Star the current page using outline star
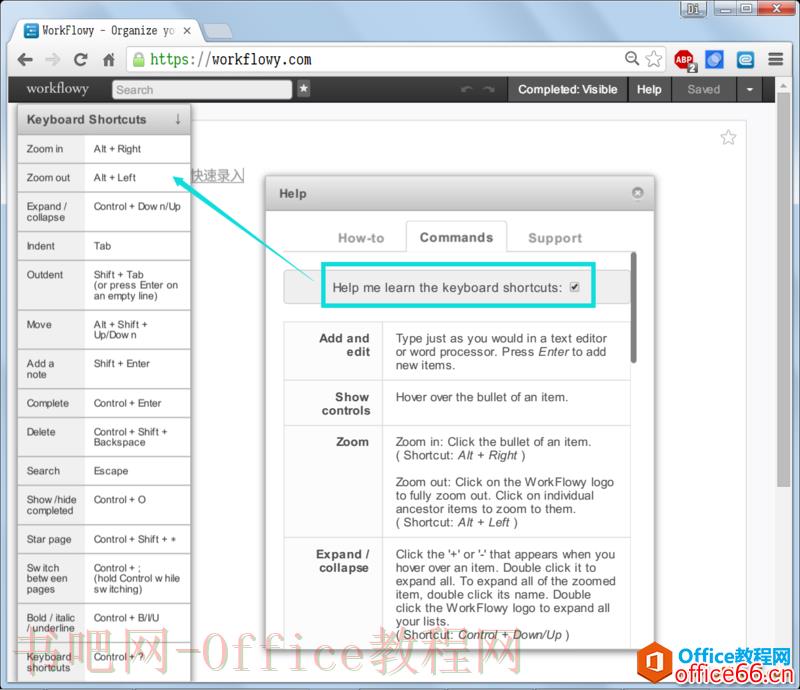 (728, 137)
